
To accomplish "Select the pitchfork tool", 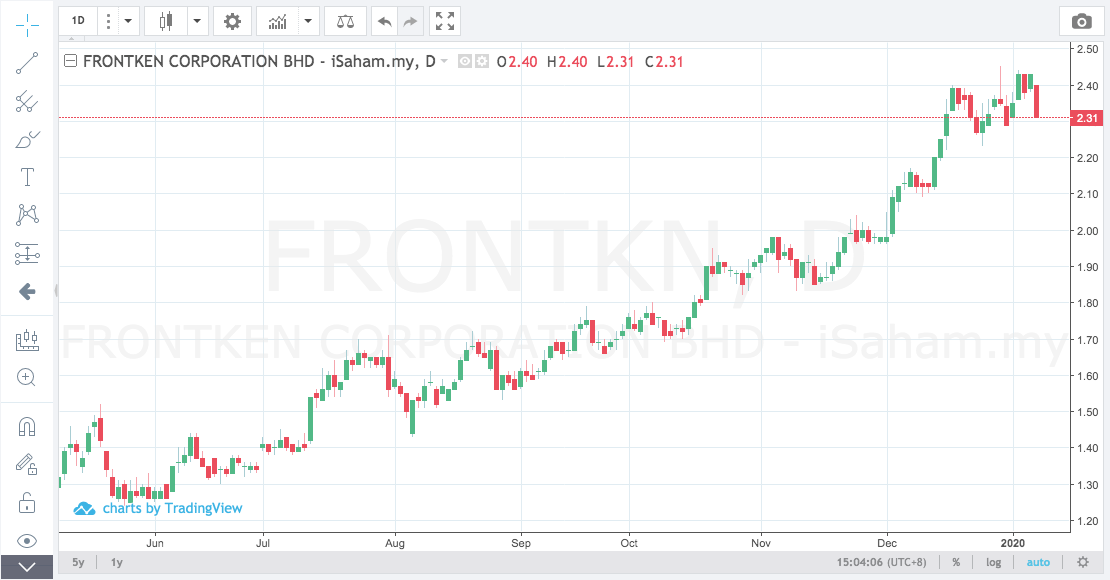I will click(x=27, y=101).
